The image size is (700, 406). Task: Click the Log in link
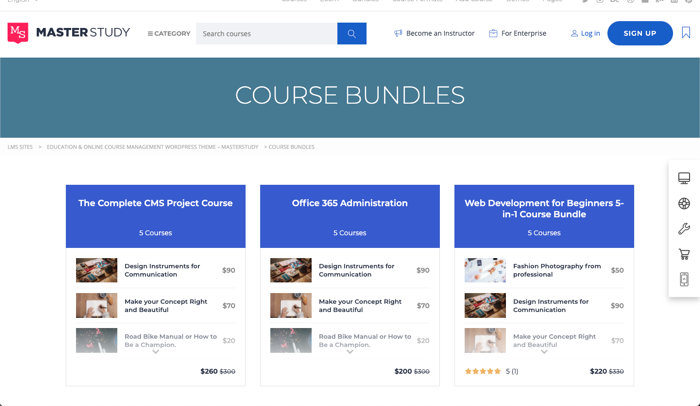pyautogui.click(x=590, y=33)
